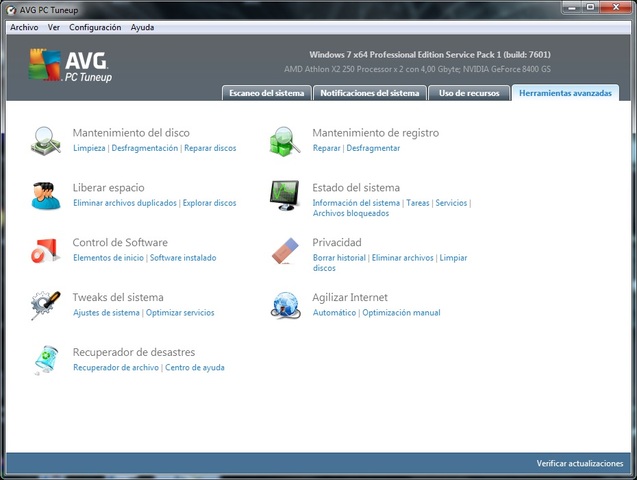This screenshot has width=637, height=480.
Task: Switch to Escaneo del sistema tab
Action: [266, 93]
